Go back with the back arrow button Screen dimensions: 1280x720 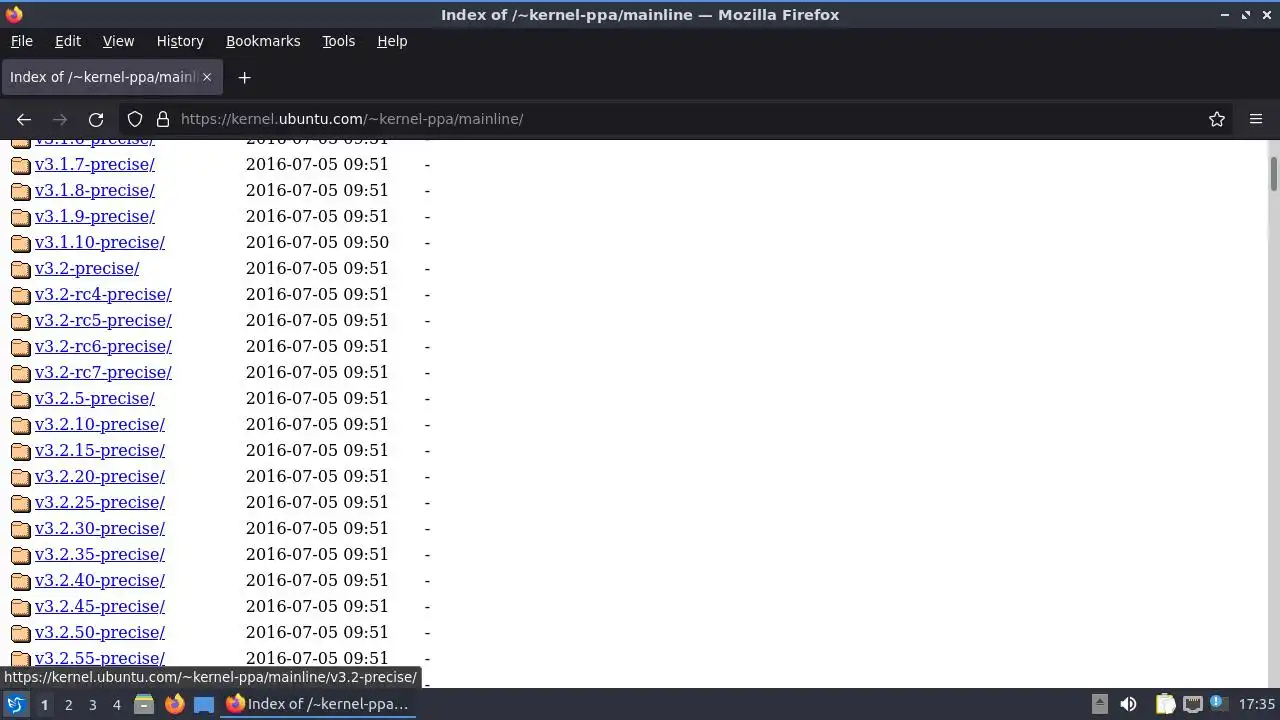(x=24, y=119)
